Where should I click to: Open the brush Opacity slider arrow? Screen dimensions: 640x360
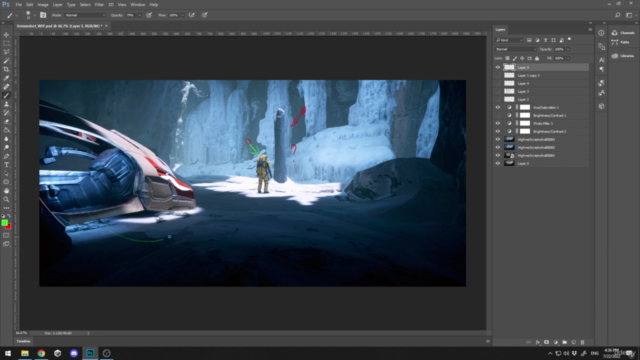pyautogui.click(x=139, y=15)
